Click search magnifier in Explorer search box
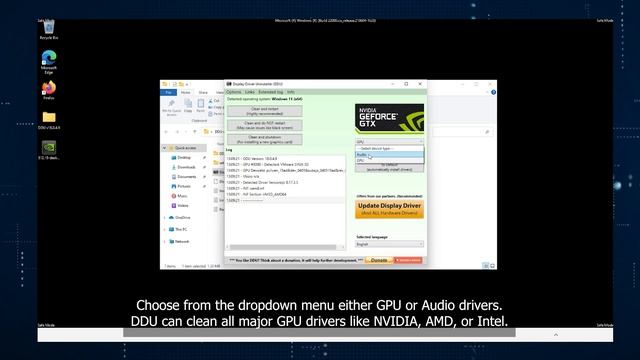Viewport: 640px width, 360px height. coord(487,132)
